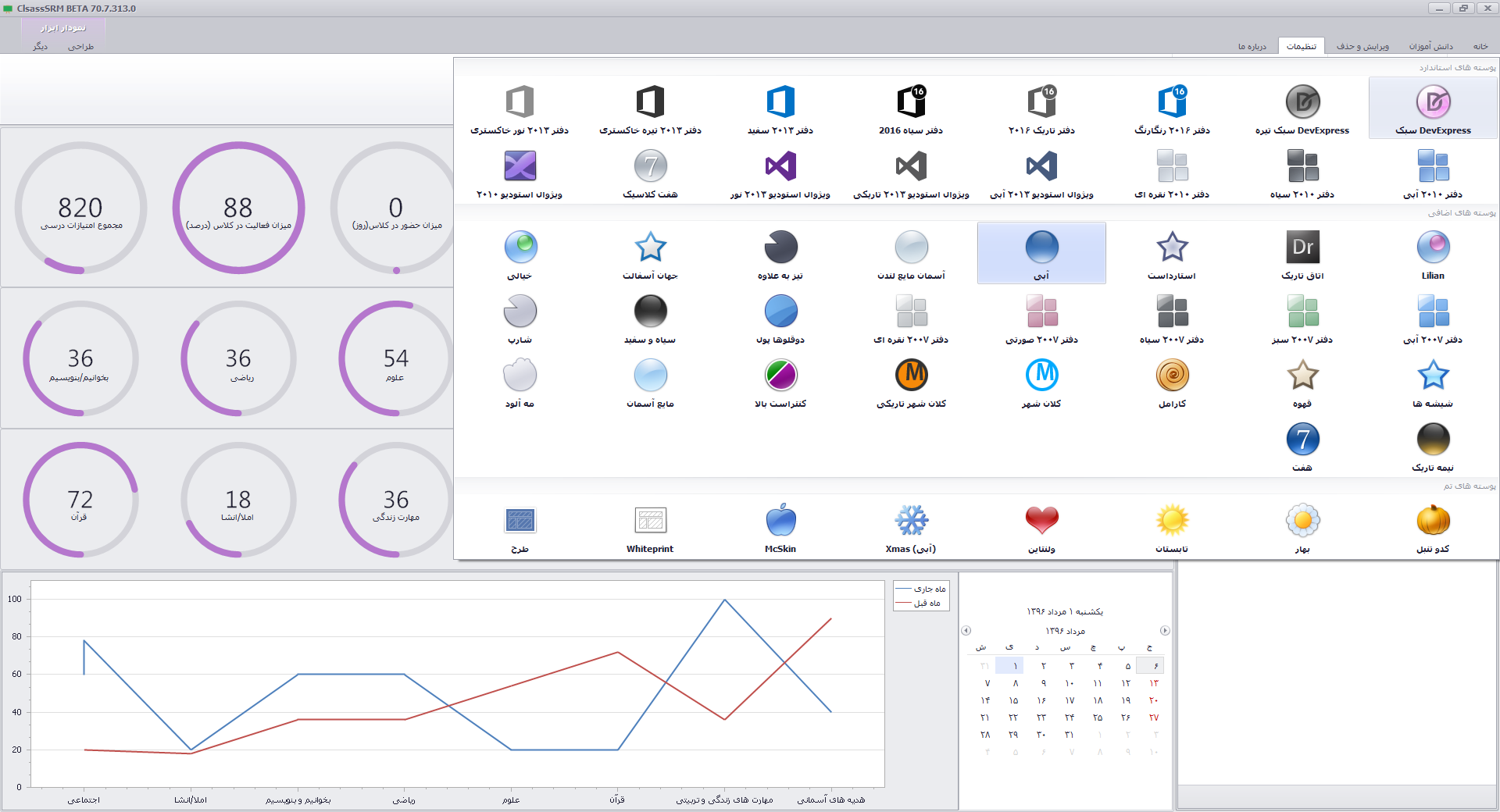Screen dimensions: 1500x812
Task: Select the Whiteprint skin
Action: [650, 527]
